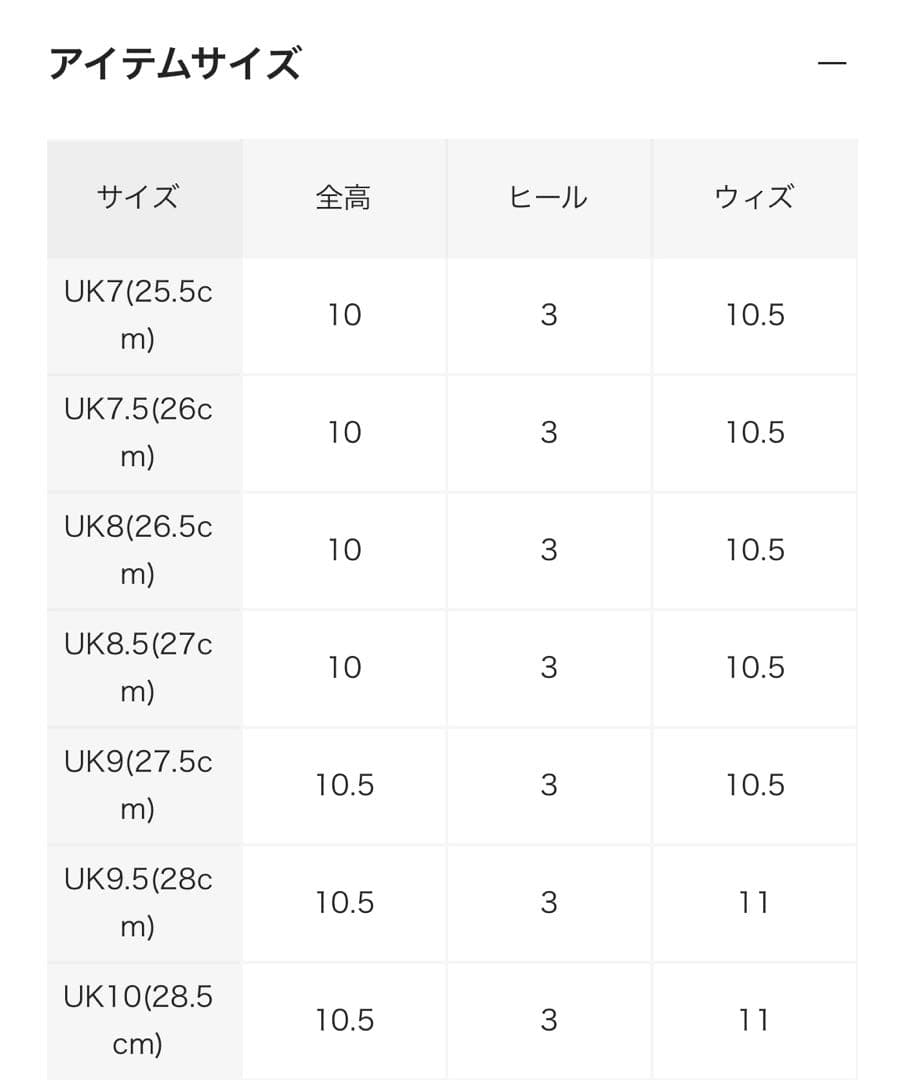The width and height of the screenshot is (917, 1080).
Task: Click the UK9.5(28cm) size cell
Action: [144, 901]
